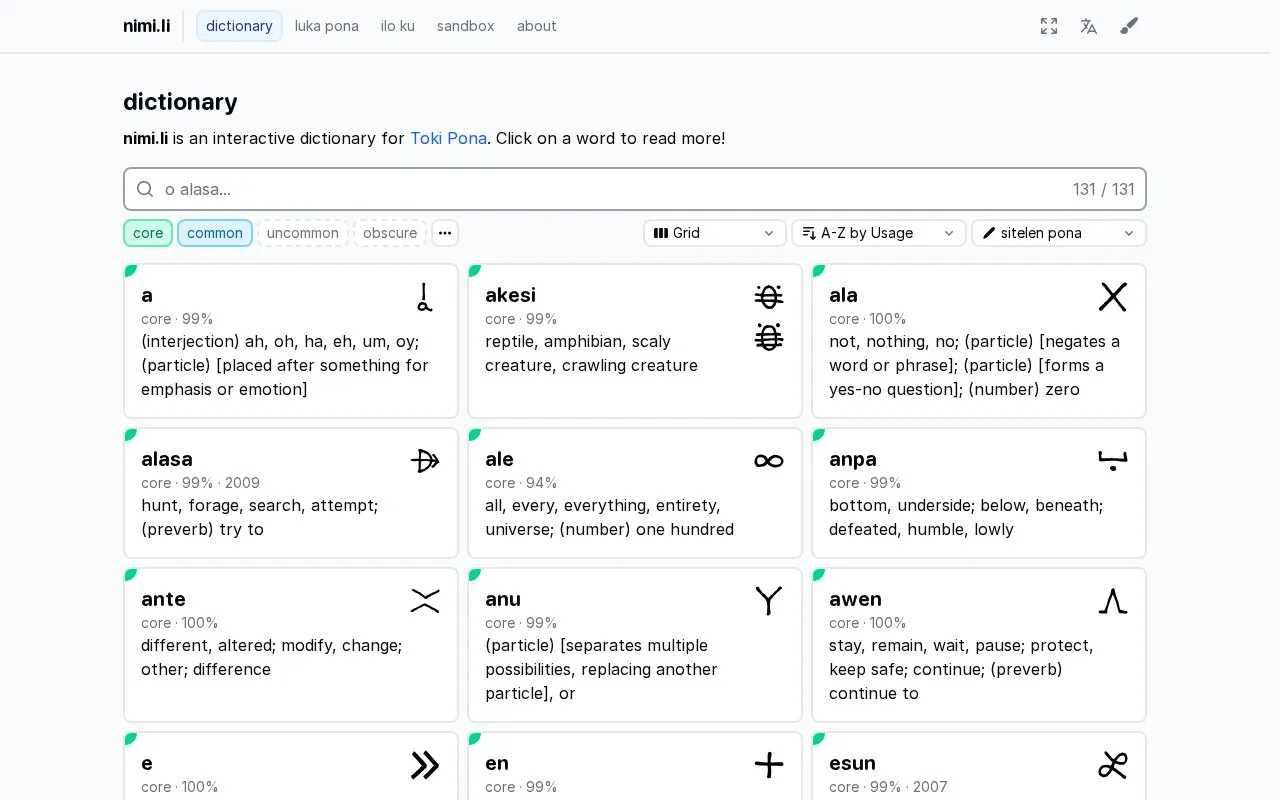1280x800 pixels.
Task: Open the language translation menu icon
Action: coord(1089,26)
